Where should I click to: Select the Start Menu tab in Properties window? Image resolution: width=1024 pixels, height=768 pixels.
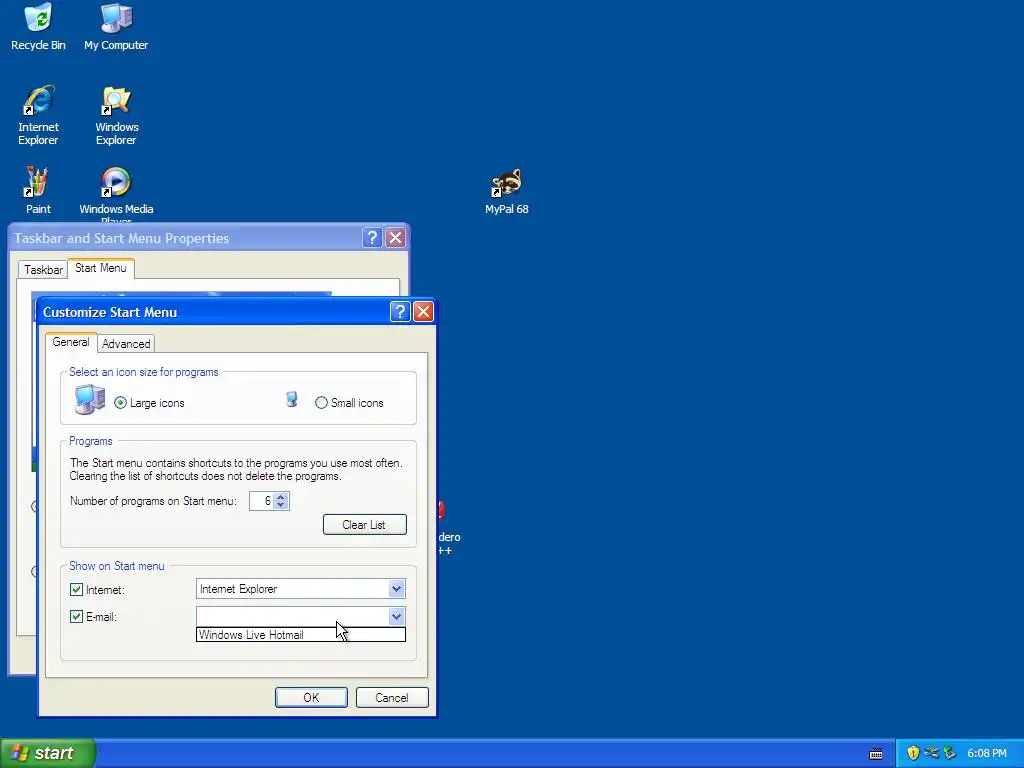coord(101,268)
